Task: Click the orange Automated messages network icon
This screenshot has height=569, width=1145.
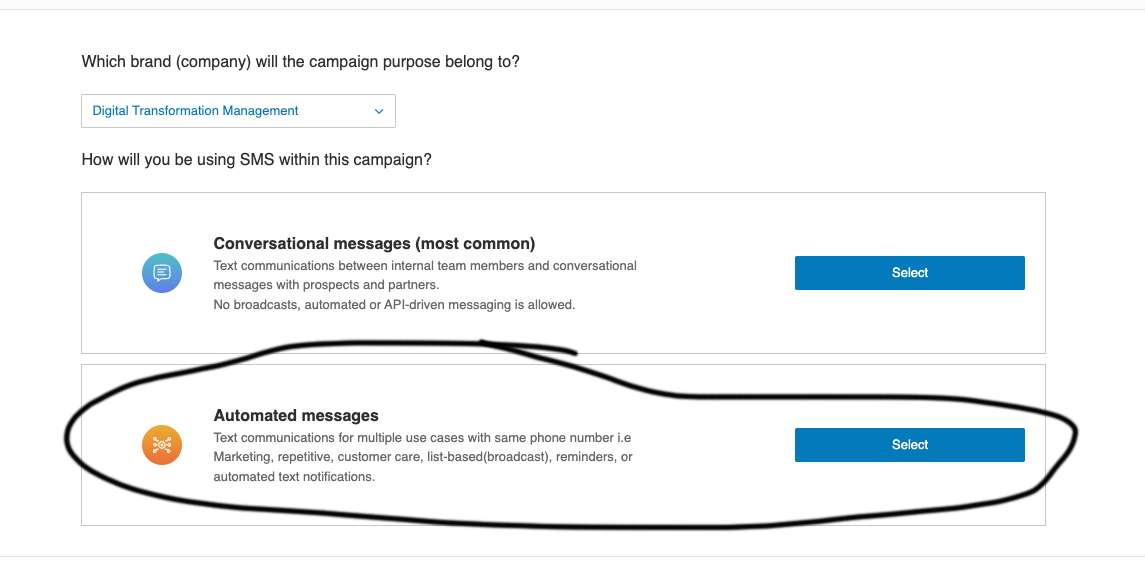Action: [x=161, y=445]
